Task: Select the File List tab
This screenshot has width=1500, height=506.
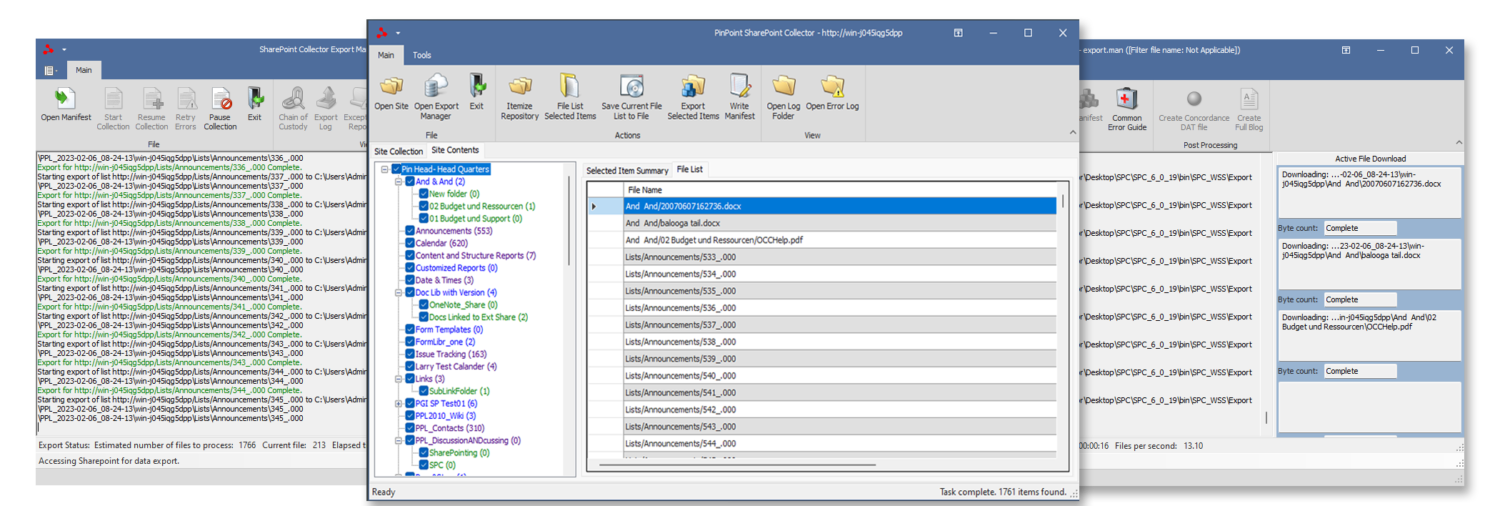Action: tap(689, 170)
